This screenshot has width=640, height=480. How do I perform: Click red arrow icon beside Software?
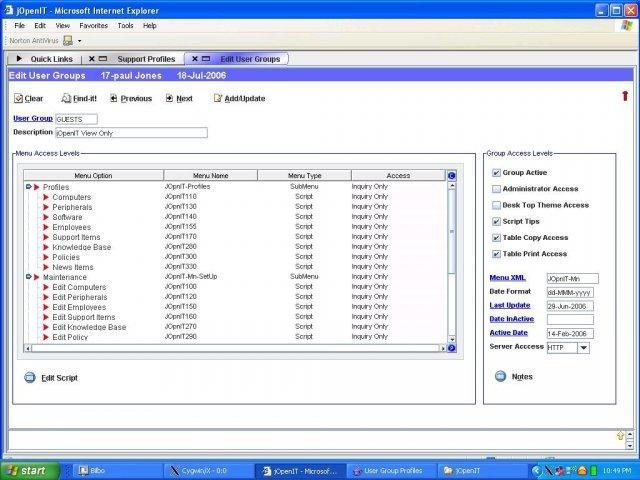pyautogui.click(x=46, y=217)
